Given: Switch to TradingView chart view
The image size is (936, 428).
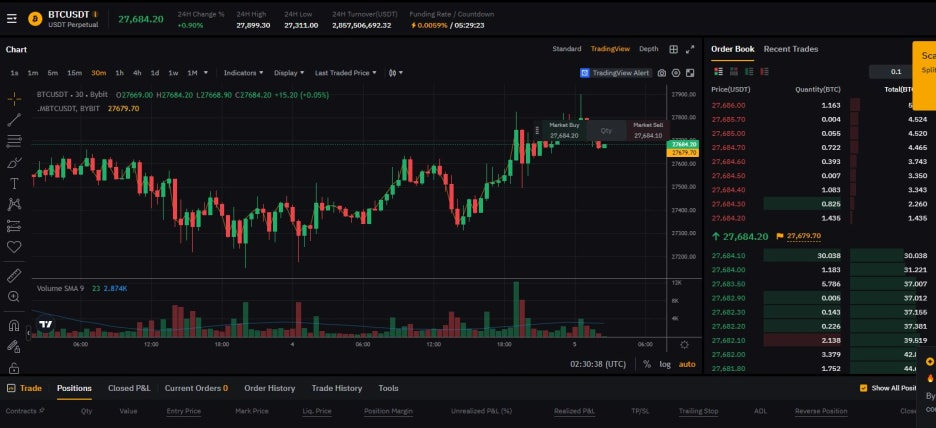Looking at the screenshot, I should pos(610,49).
